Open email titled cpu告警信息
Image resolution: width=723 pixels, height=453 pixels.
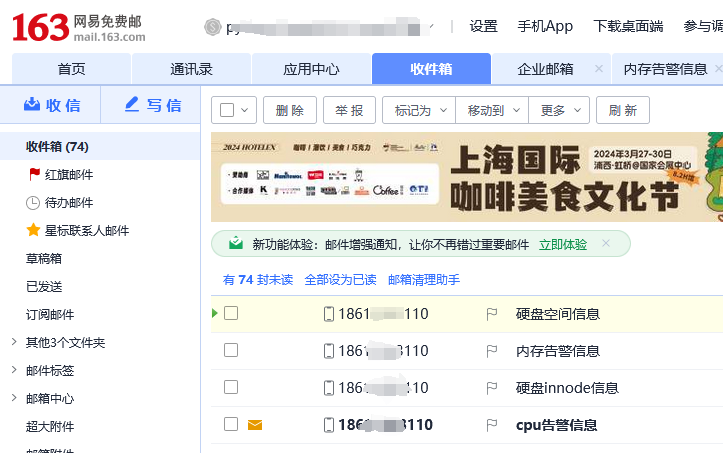click(557, 425)
